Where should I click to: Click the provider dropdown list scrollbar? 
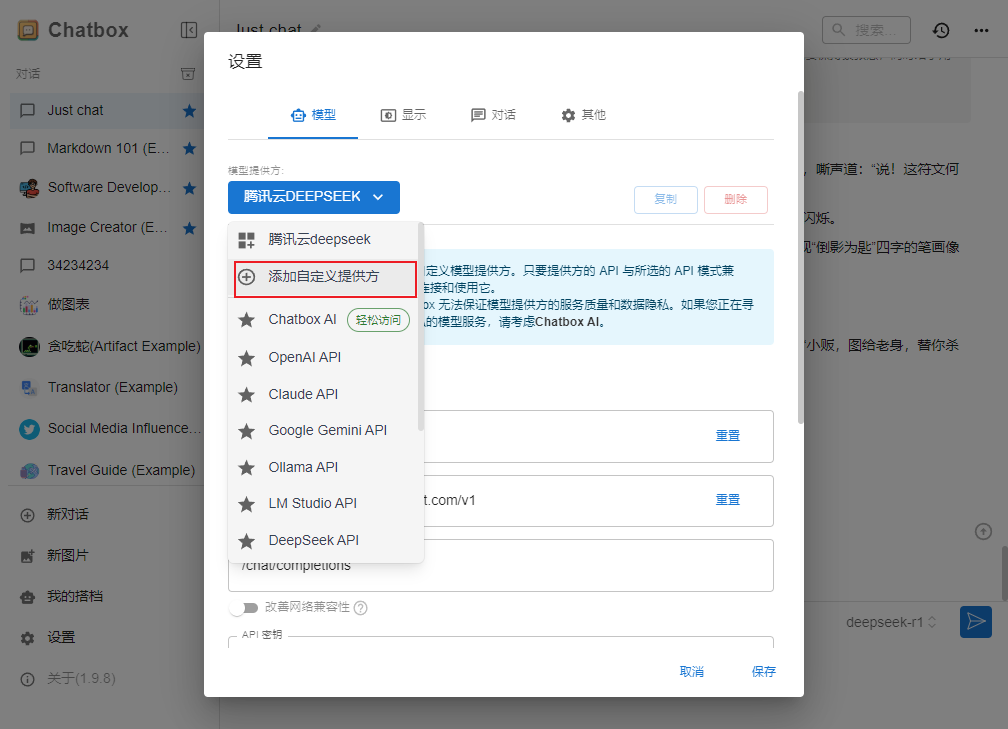420,327
